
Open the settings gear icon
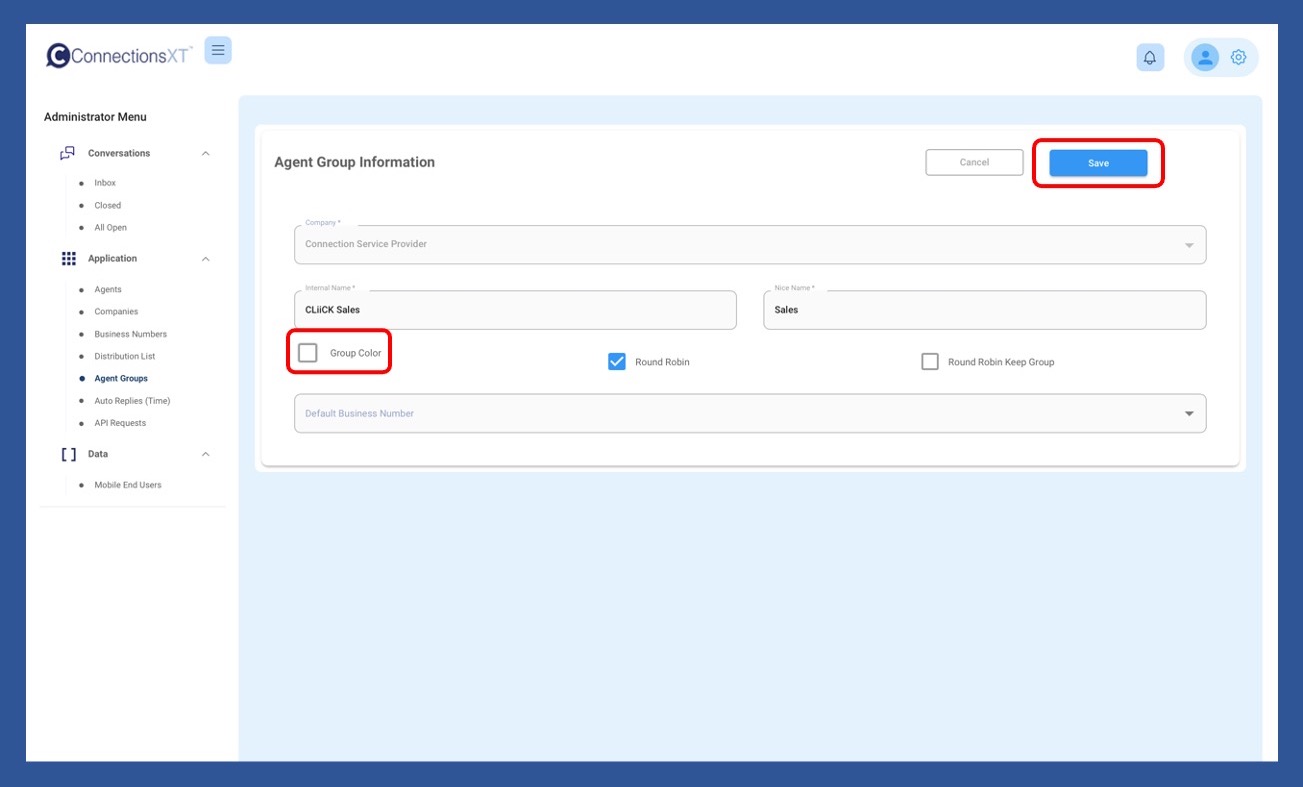click(x=1238, y=57)
